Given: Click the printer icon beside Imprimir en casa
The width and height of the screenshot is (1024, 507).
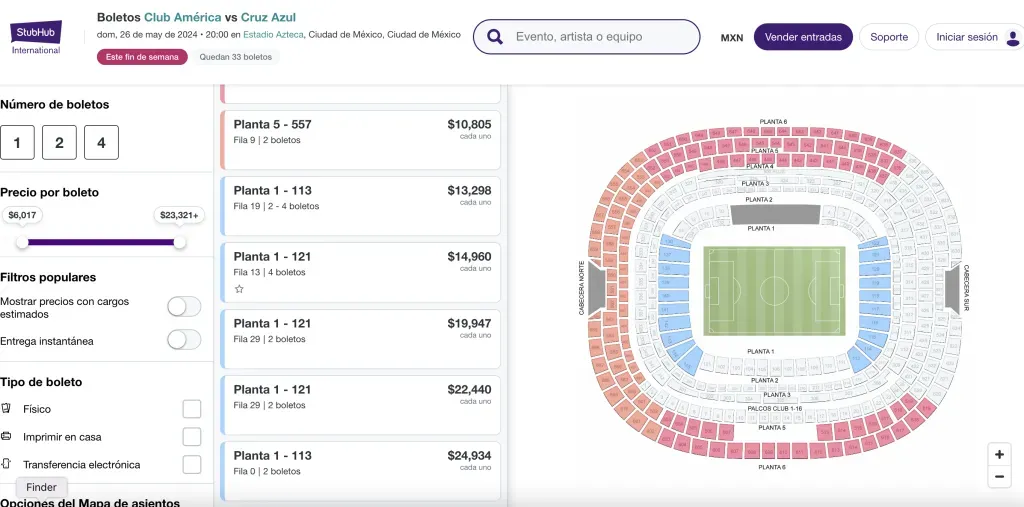Looking at the screenshot, I should pyautogui.click(x=7, y=437).
